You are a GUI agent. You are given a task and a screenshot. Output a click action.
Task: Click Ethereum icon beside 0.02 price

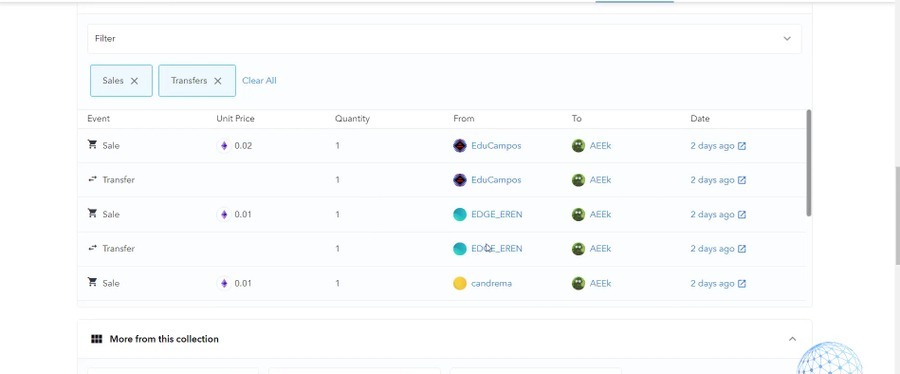(x=224, y=146)
